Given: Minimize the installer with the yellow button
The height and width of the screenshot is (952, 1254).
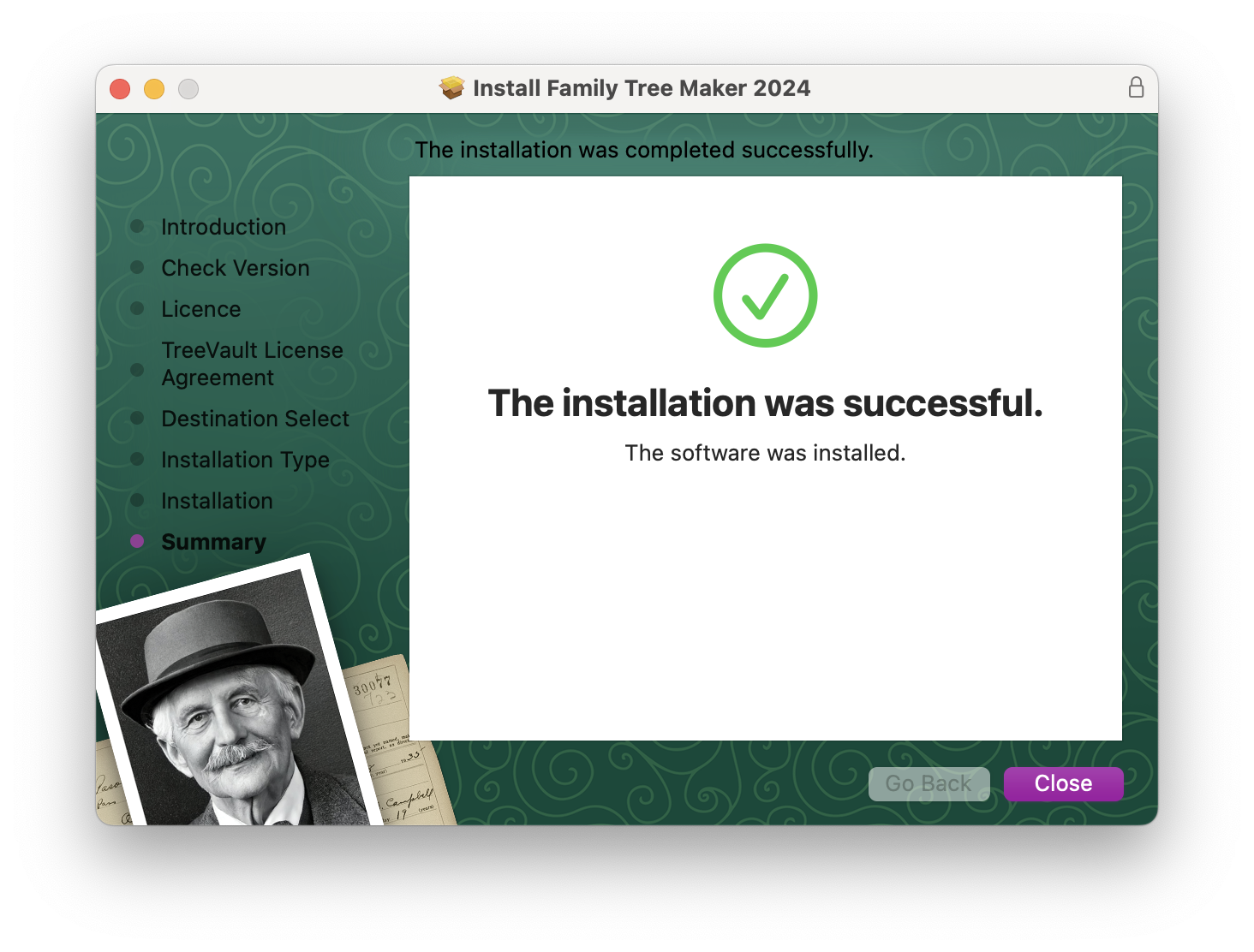Looking at the screenshot, I should coord(154,89).
